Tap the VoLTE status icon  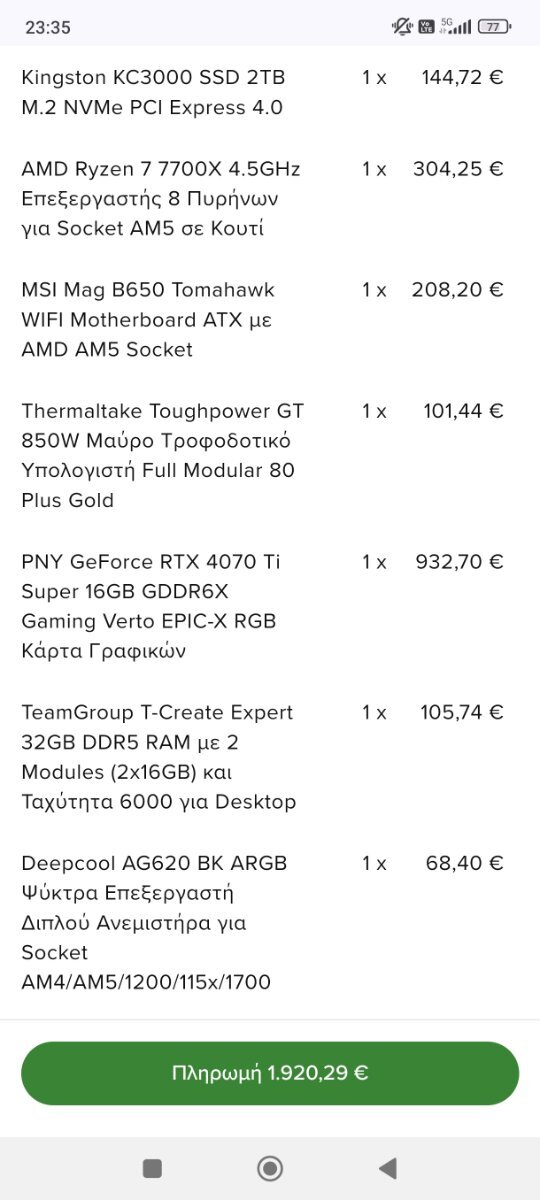(x=427, y=27)
